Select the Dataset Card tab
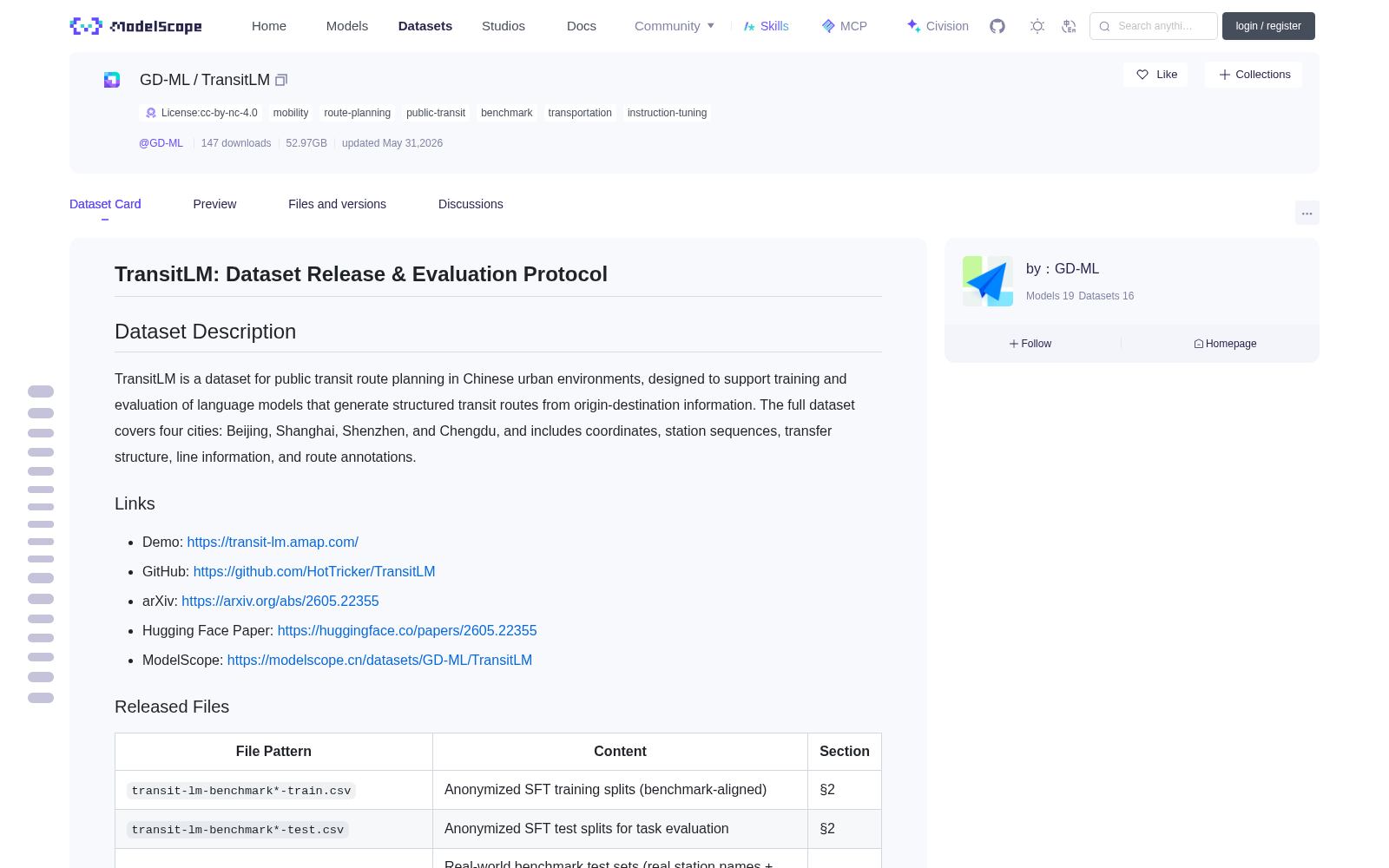This screenshot has width=1389, height=868. tap(105, 204)
